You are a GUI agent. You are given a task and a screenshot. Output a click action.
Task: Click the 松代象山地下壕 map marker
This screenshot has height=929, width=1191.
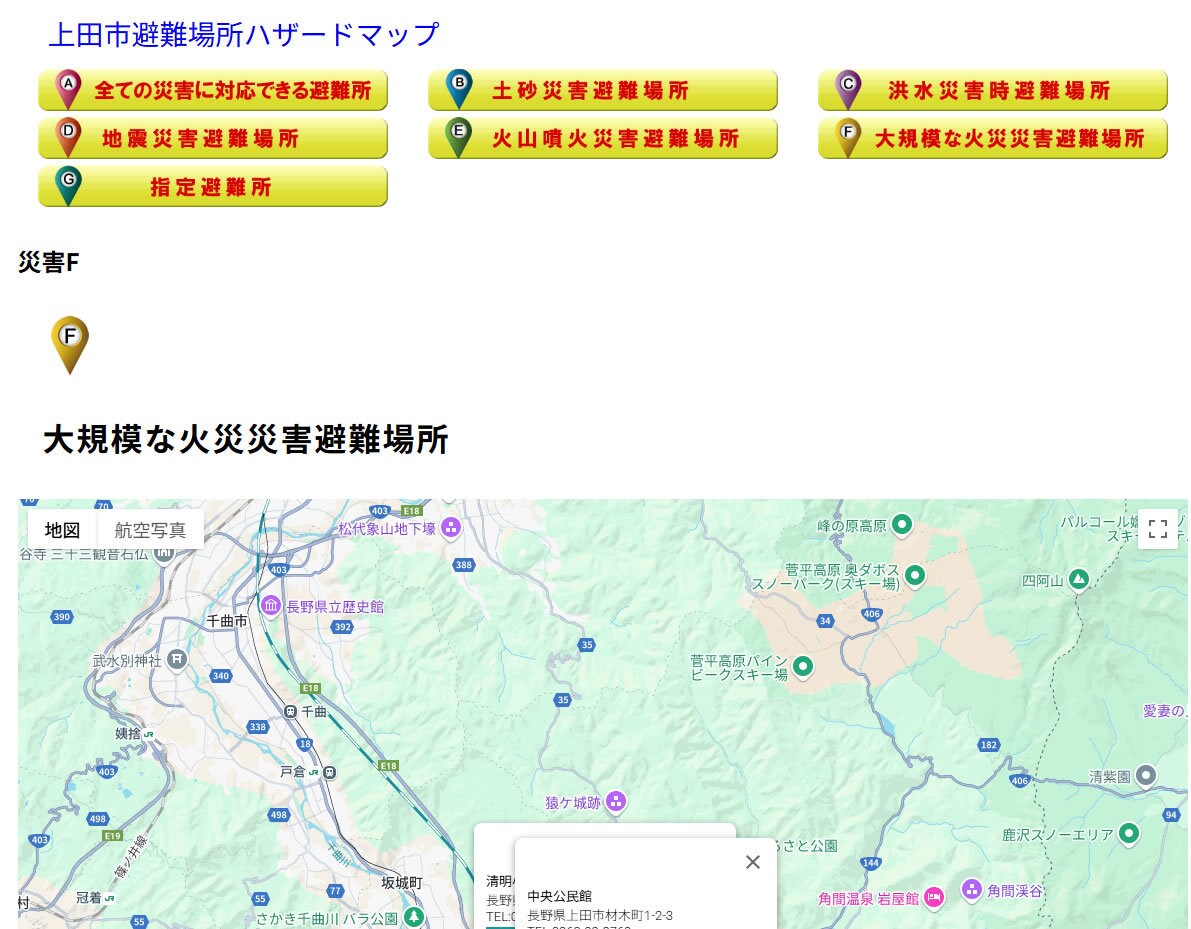(450, 528)
